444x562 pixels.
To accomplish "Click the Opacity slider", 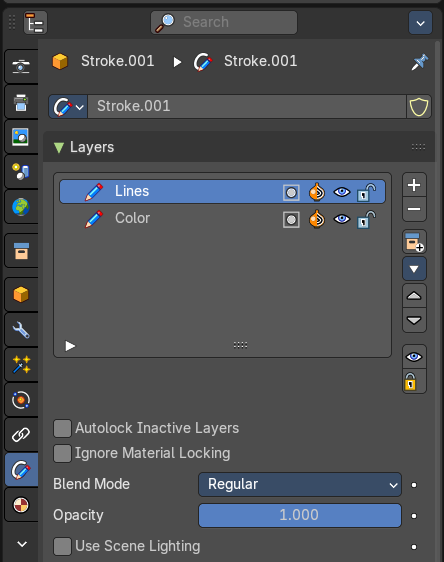I will pyautogui.click(x=300, y=515).
